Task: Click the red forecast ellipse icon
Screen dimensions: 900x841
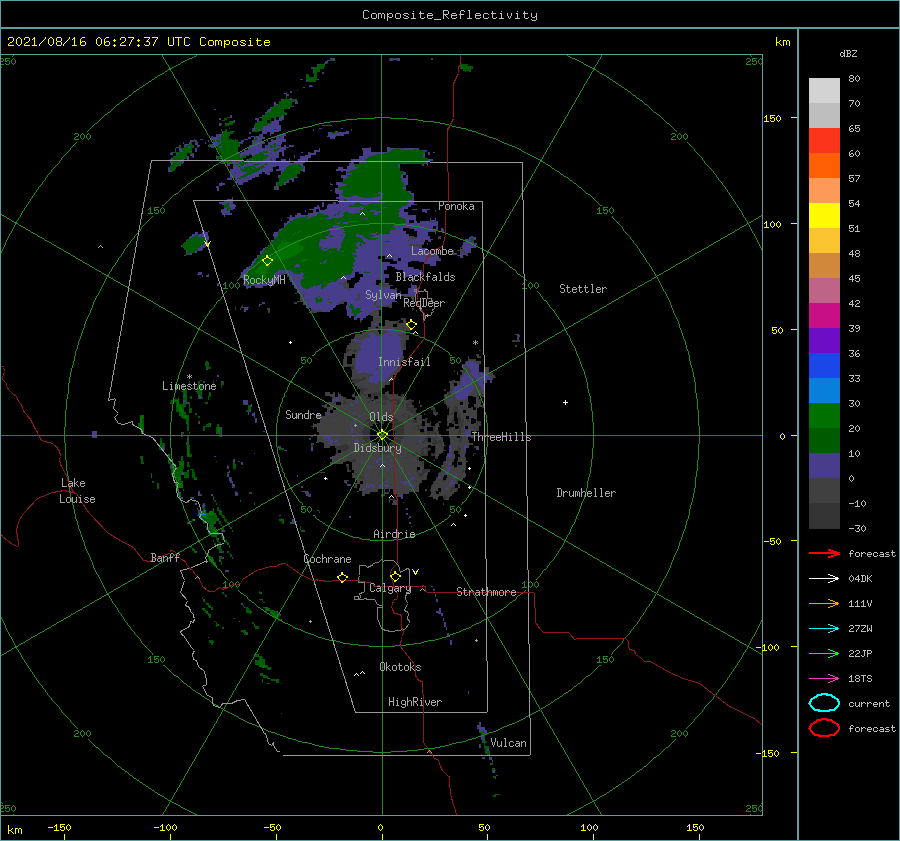Action: [x=824, y=728]
